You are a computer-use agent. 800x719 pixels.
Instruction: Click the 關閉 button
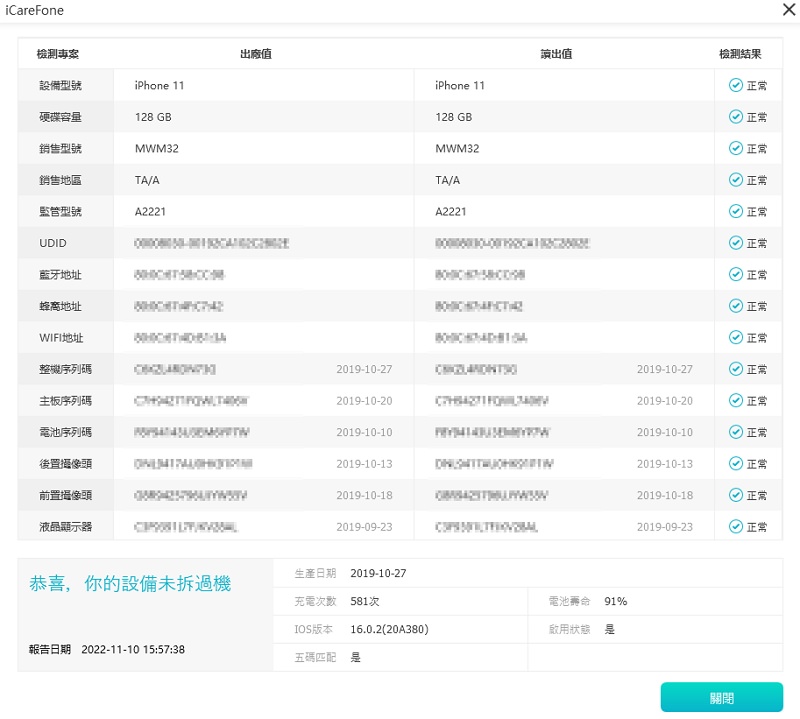coord(721,697)
